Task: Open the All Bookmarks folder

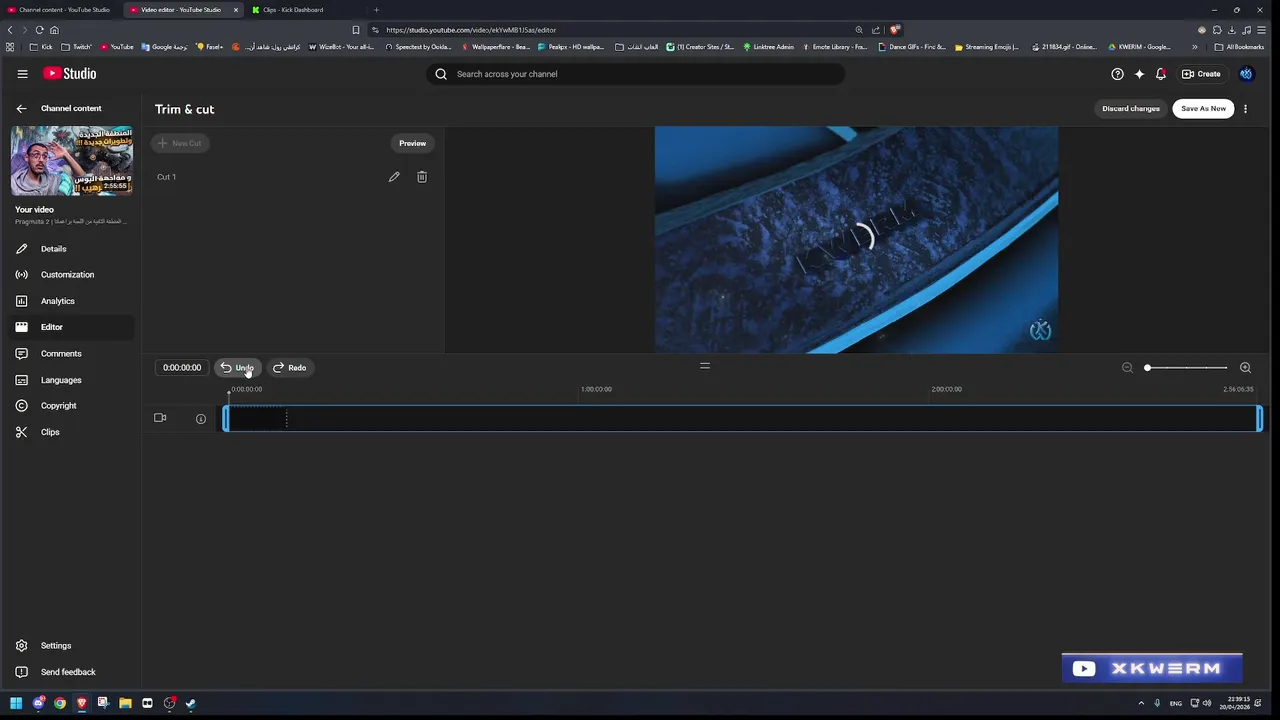Action: coord(1239,47)
